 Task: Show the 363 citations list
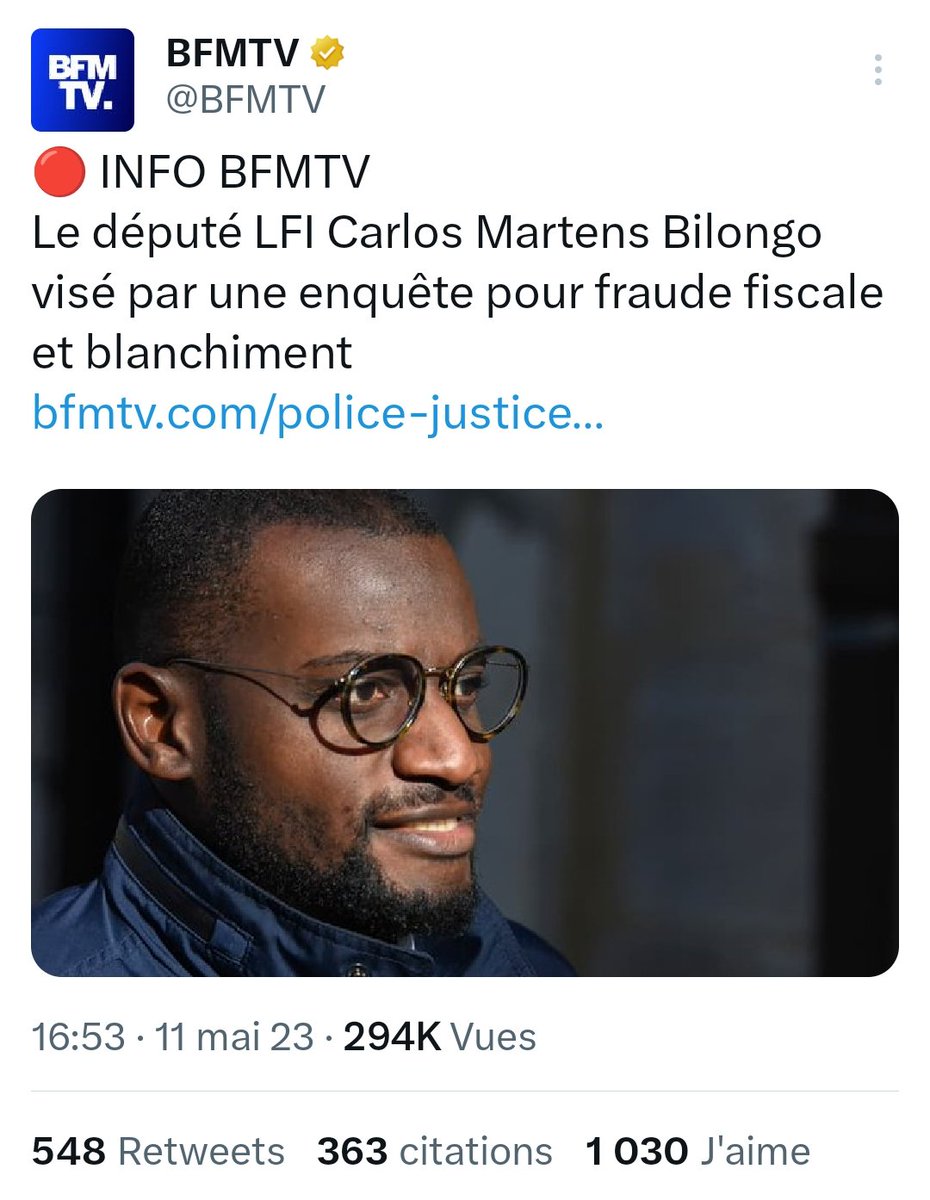[x=435, y=1151]
